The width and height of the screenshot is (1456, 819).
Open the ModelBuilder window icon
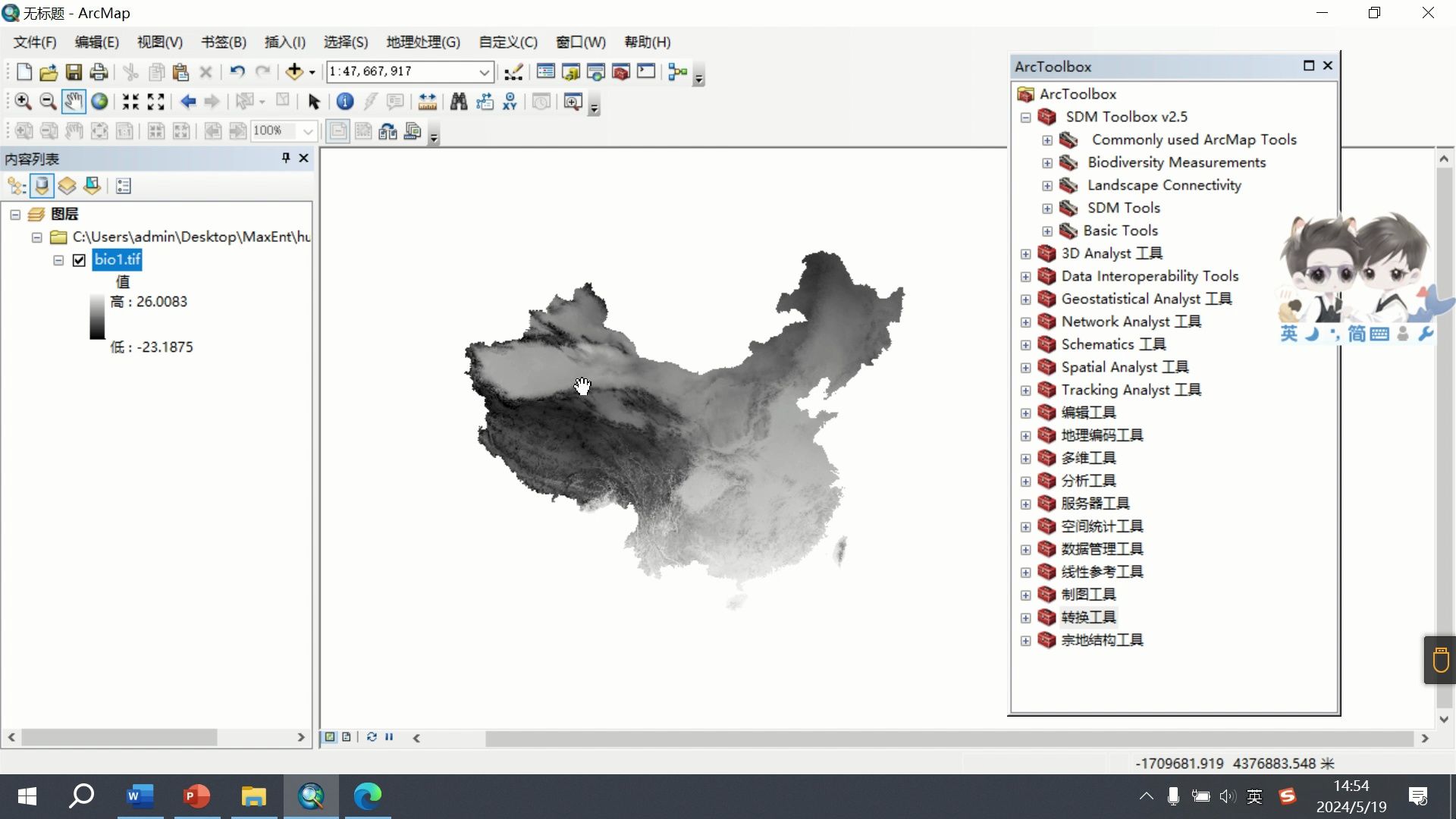677,72
